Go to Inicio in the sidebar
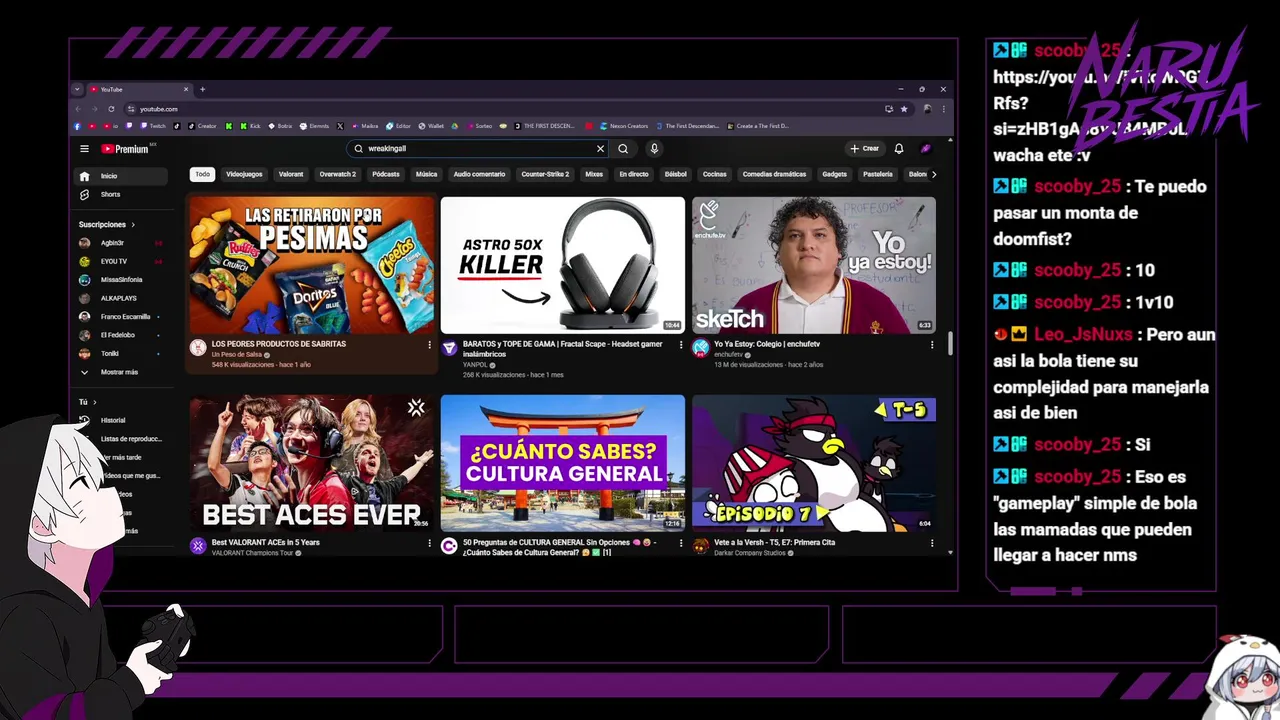This screenshot has width=1280, height=720. click(122, 176)
